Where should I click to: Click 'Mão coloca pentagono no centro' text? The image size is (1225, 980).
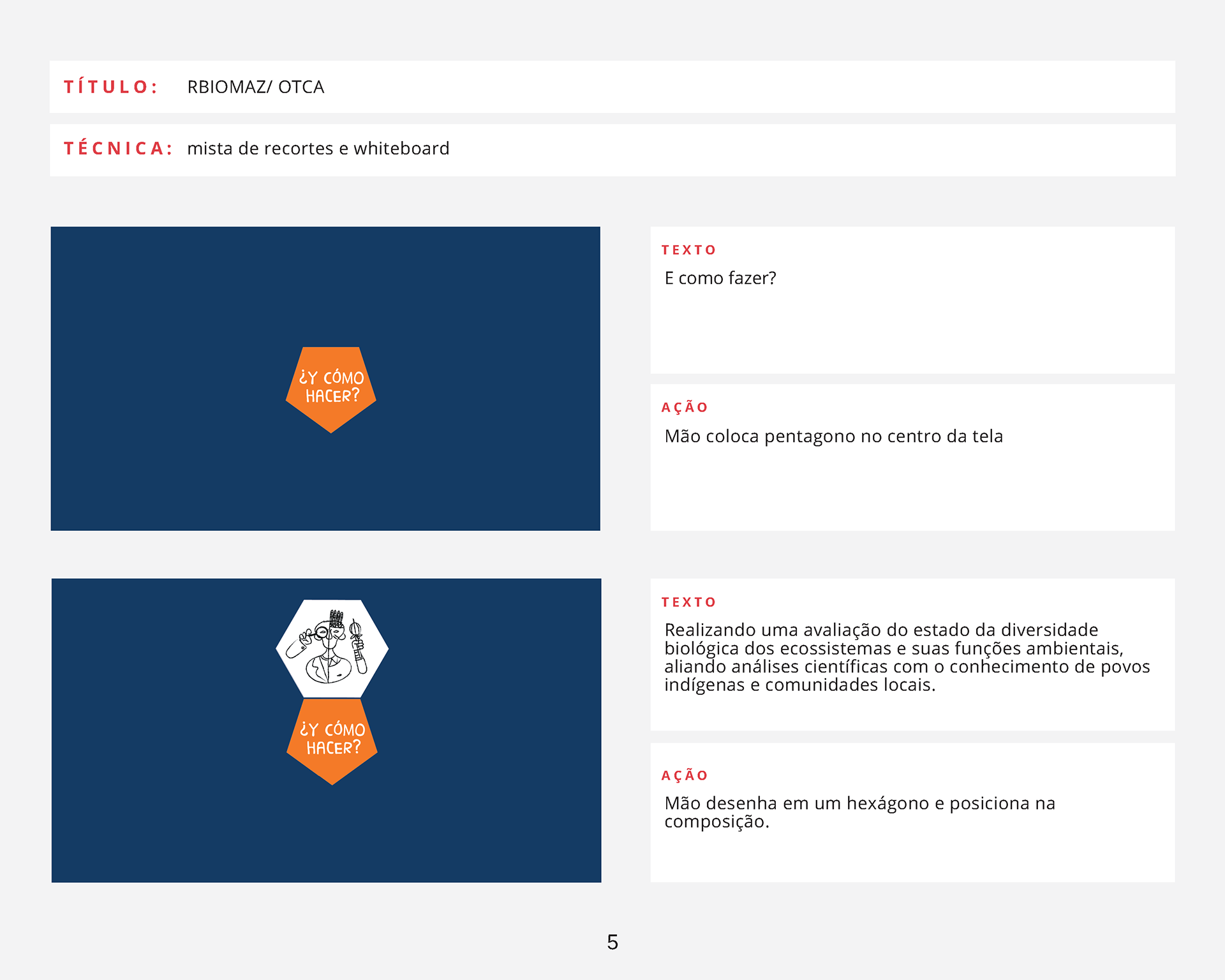[833, 436]
